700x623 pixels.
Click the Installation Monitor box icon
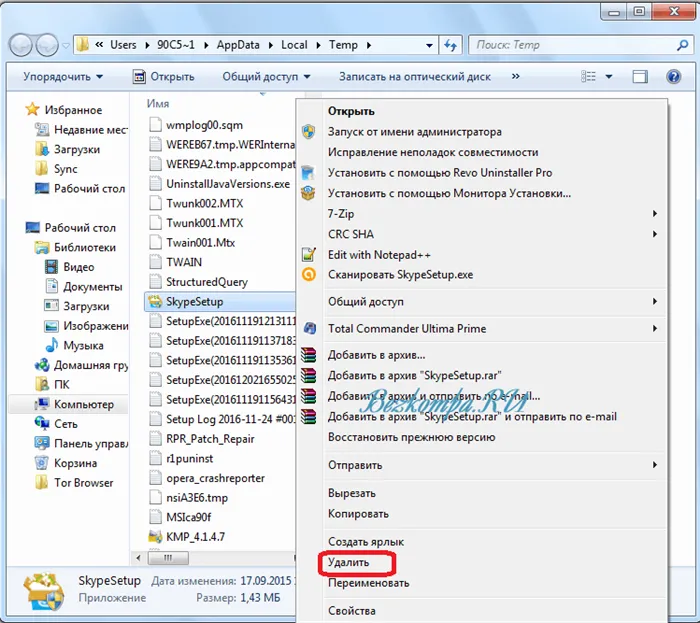308,193
